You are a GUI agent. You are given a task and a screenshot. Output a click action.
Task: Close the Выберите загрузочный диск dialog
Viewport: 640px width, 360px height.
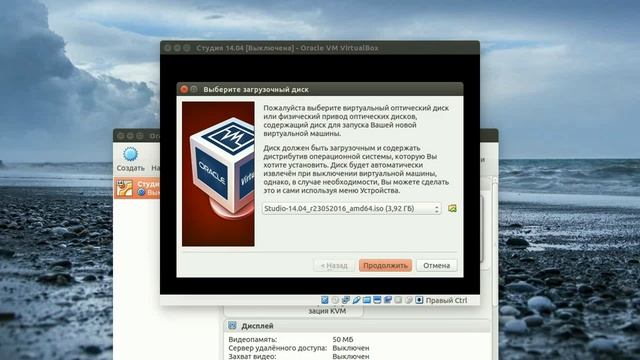coord(184,89)
